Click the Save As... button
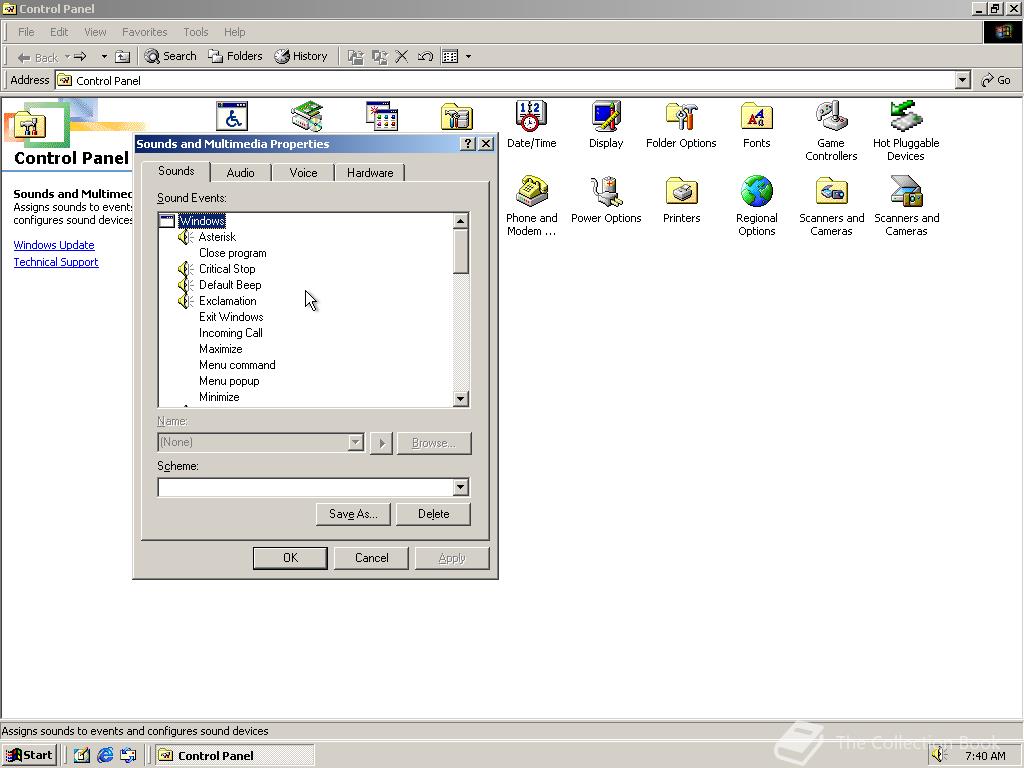1024x768 pixels. (x=353, y=514)
